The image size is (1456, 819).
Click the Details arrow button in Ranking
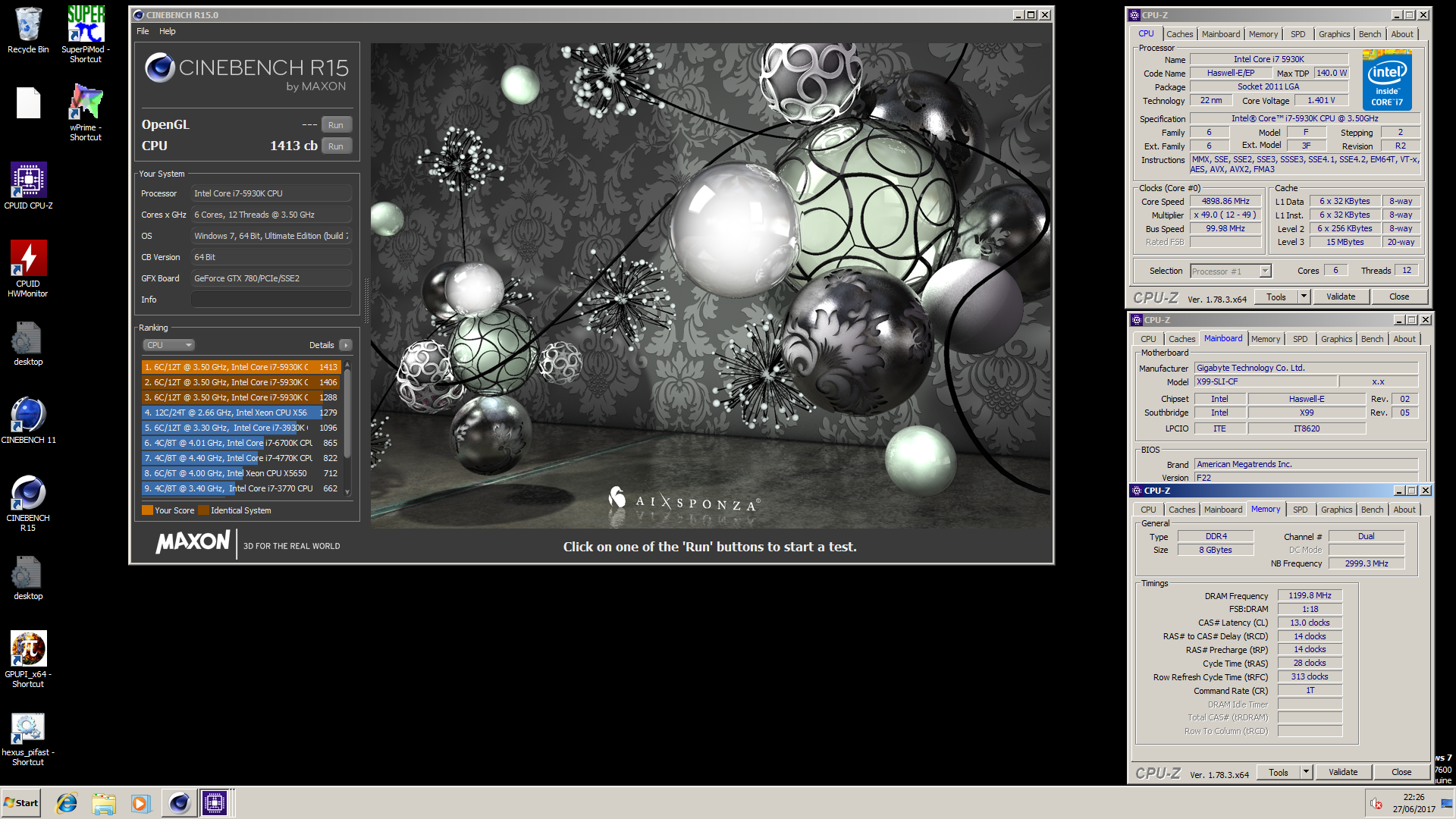pos(346,345)
